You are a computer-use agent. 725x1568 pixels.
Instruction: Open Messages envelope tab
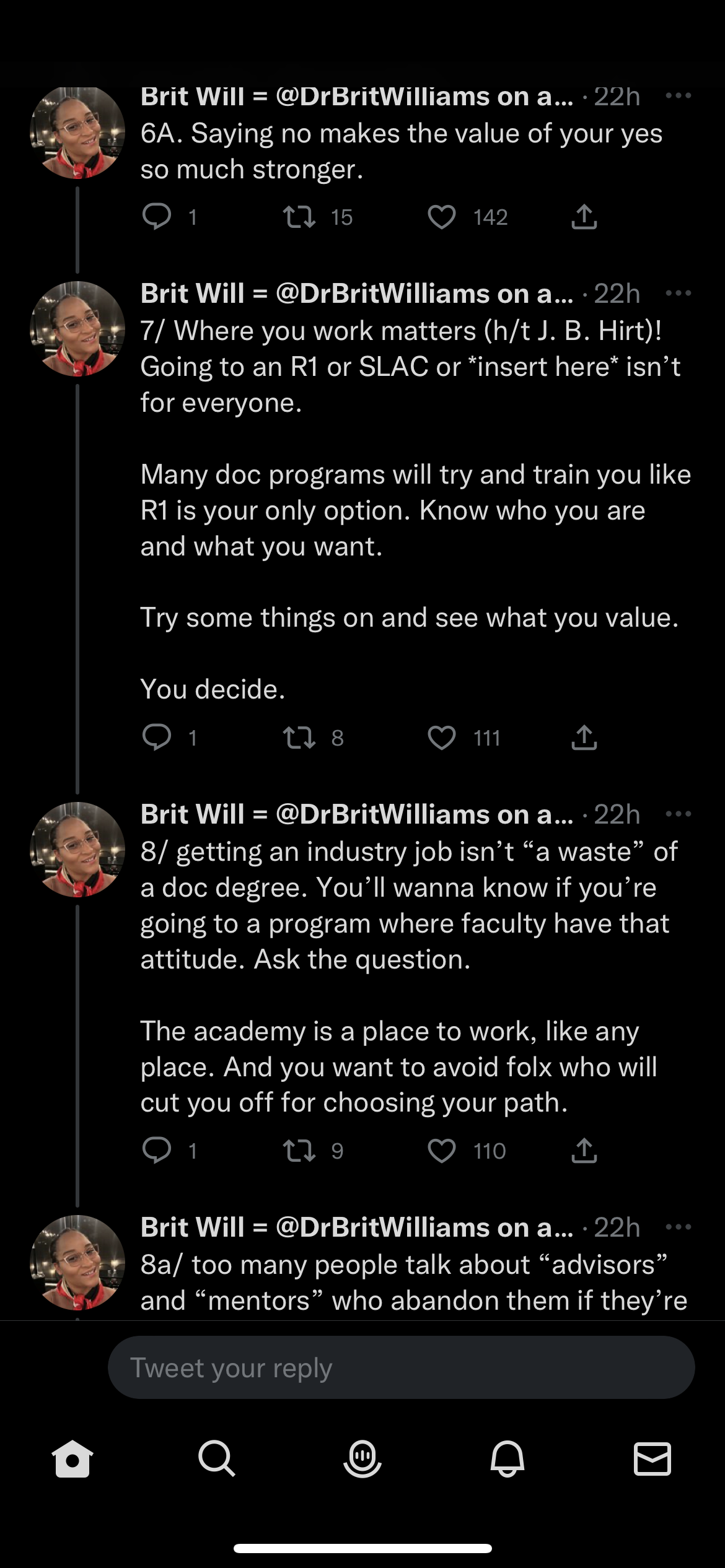tap(652, 1458)
